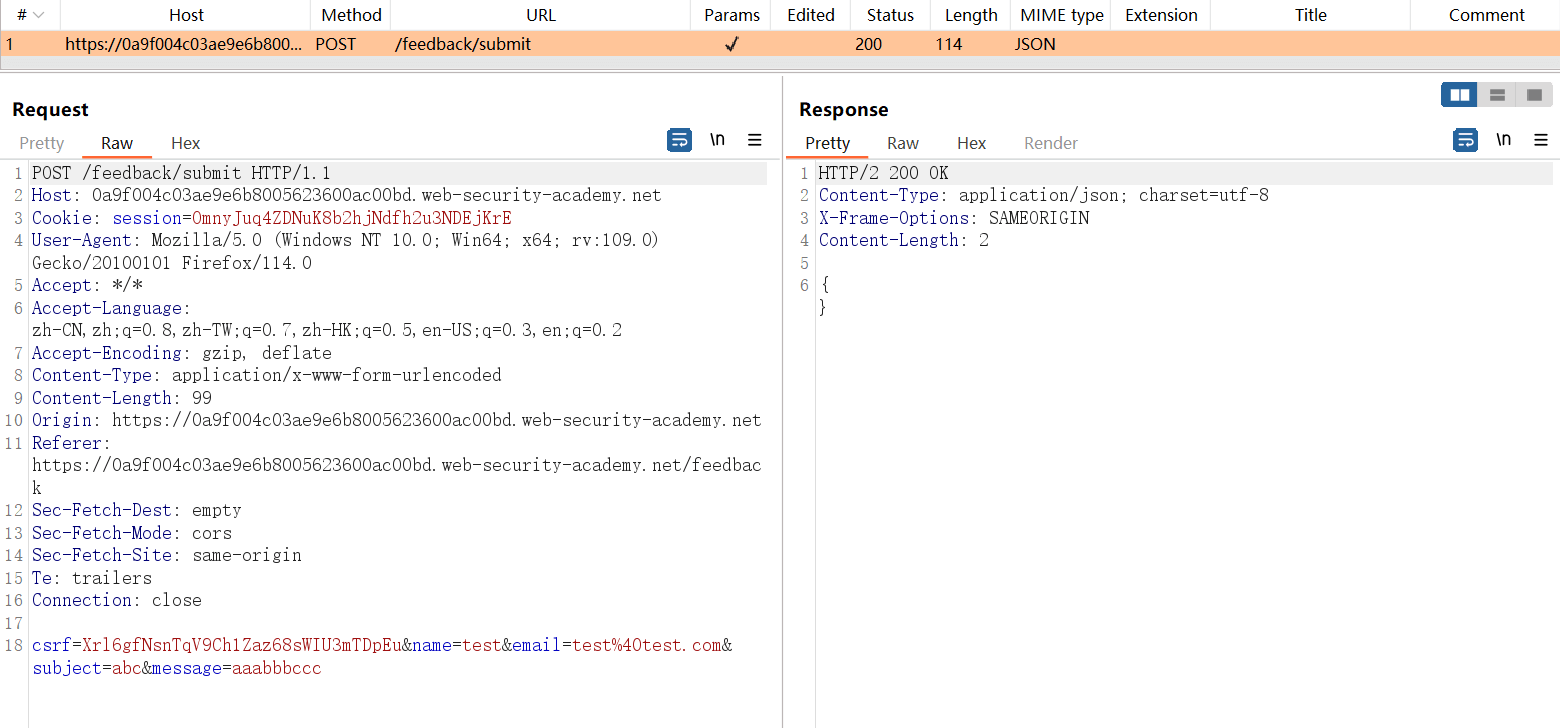1560x728 pixels.
Task: Click the sort arrow in # column
Action: [39, 15]
